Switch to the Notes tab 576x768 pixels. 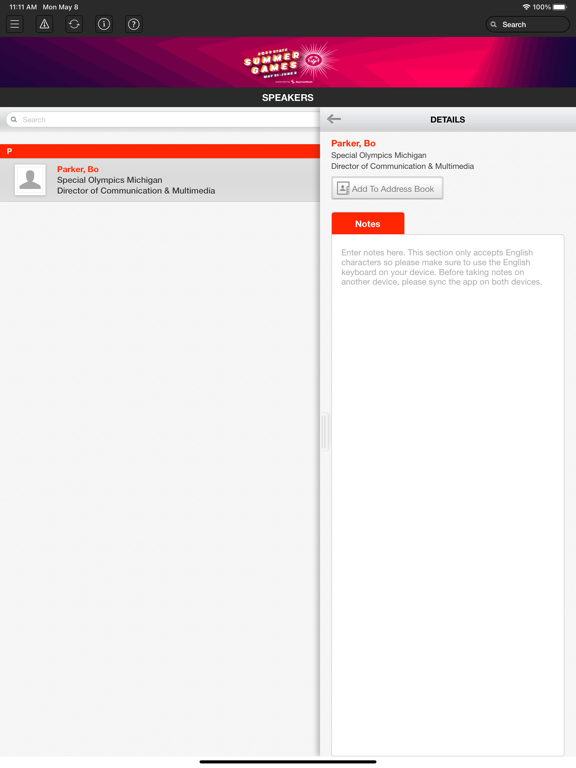(x=368, y=223)
